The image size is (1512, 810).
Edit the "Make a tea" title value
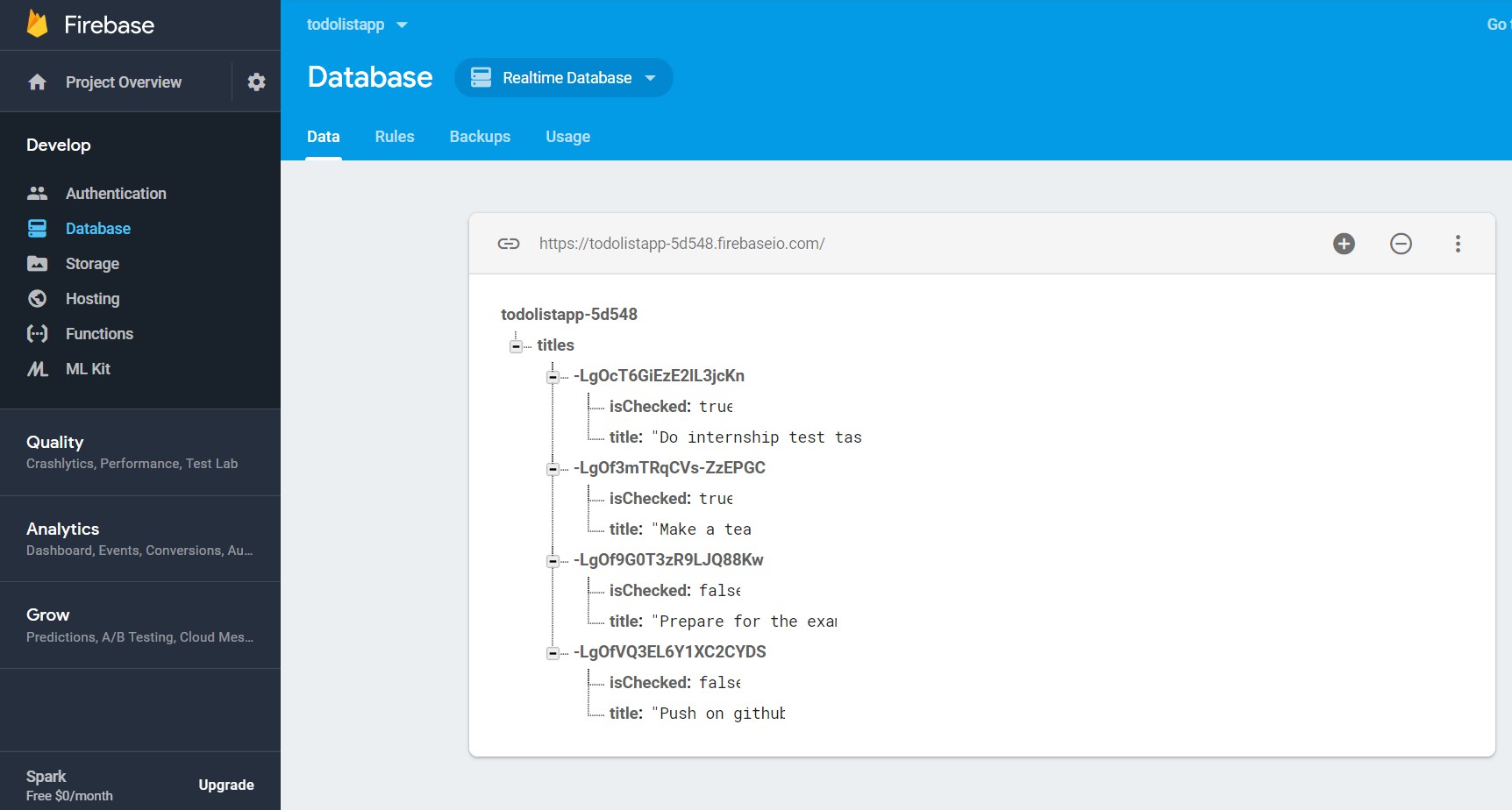pyautogui.click(x=702, y=529)
